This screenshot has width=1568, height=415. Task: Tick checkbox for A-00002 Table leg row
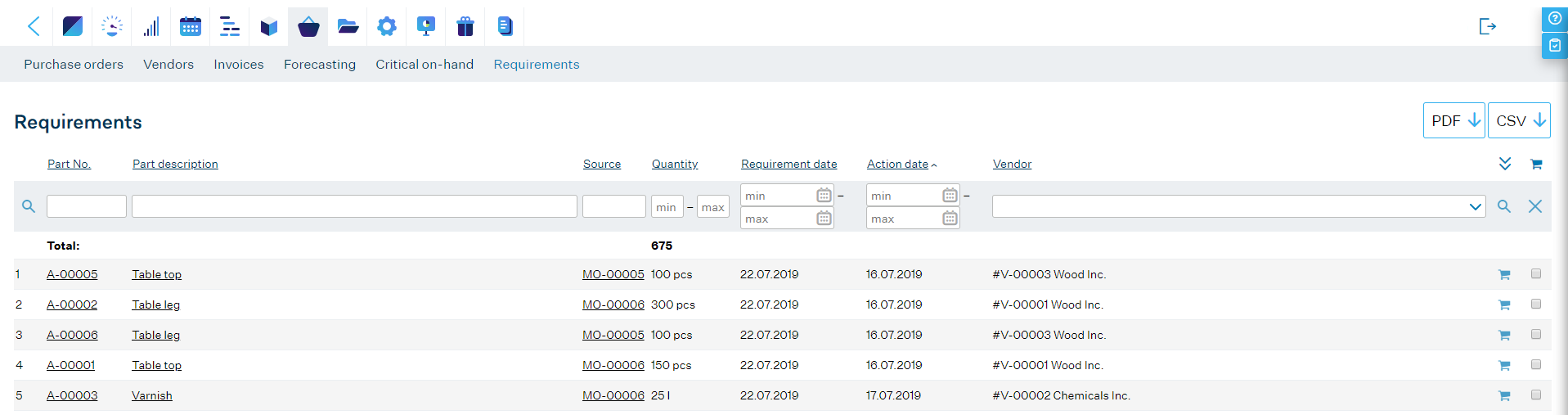pyautogui.click(x=1536, y=304)
